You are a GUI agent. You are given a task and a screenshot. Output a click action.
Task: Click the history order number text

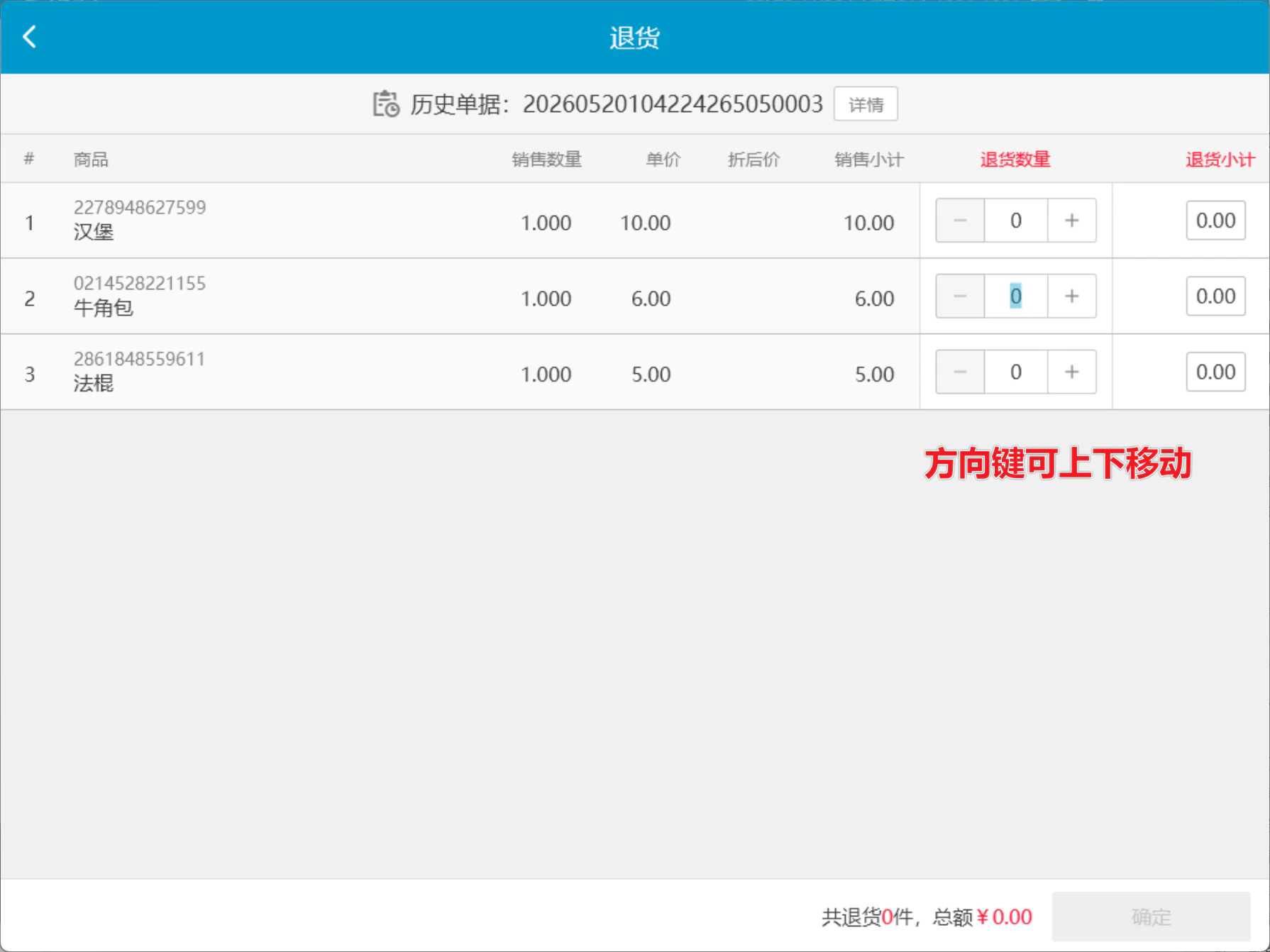click(x=673, y=104)
